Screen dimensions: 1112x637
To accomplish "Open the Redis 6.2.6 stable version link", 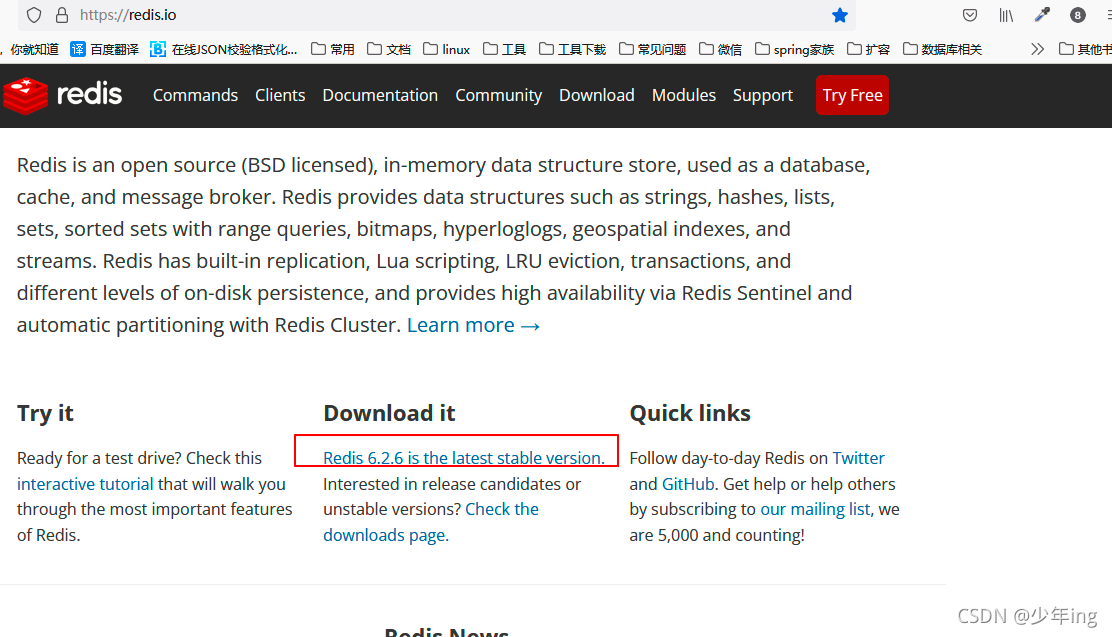I will pos(463,457).
